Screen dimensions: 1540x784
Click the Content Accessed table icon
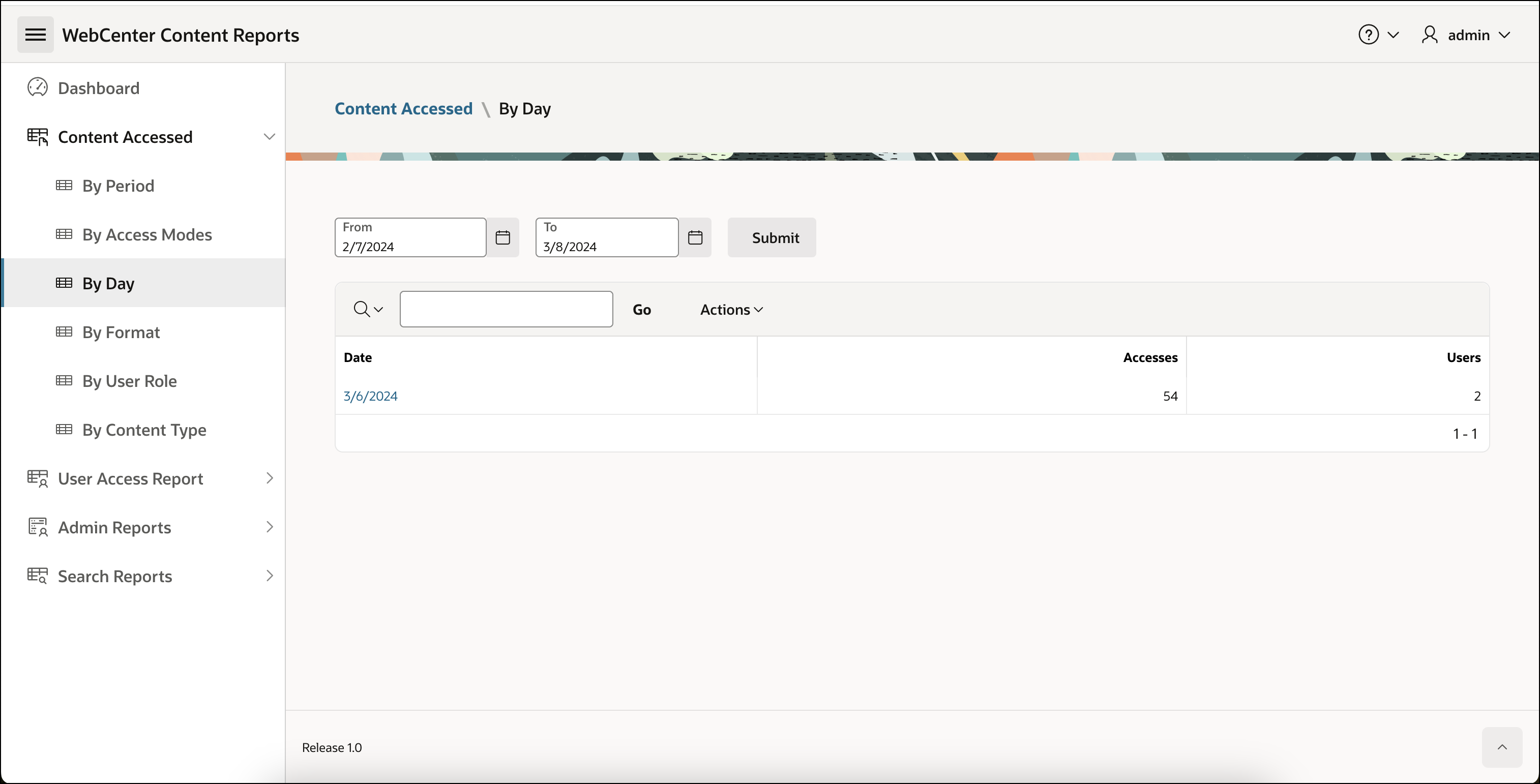pyautogui.click(x=38, y=137)
